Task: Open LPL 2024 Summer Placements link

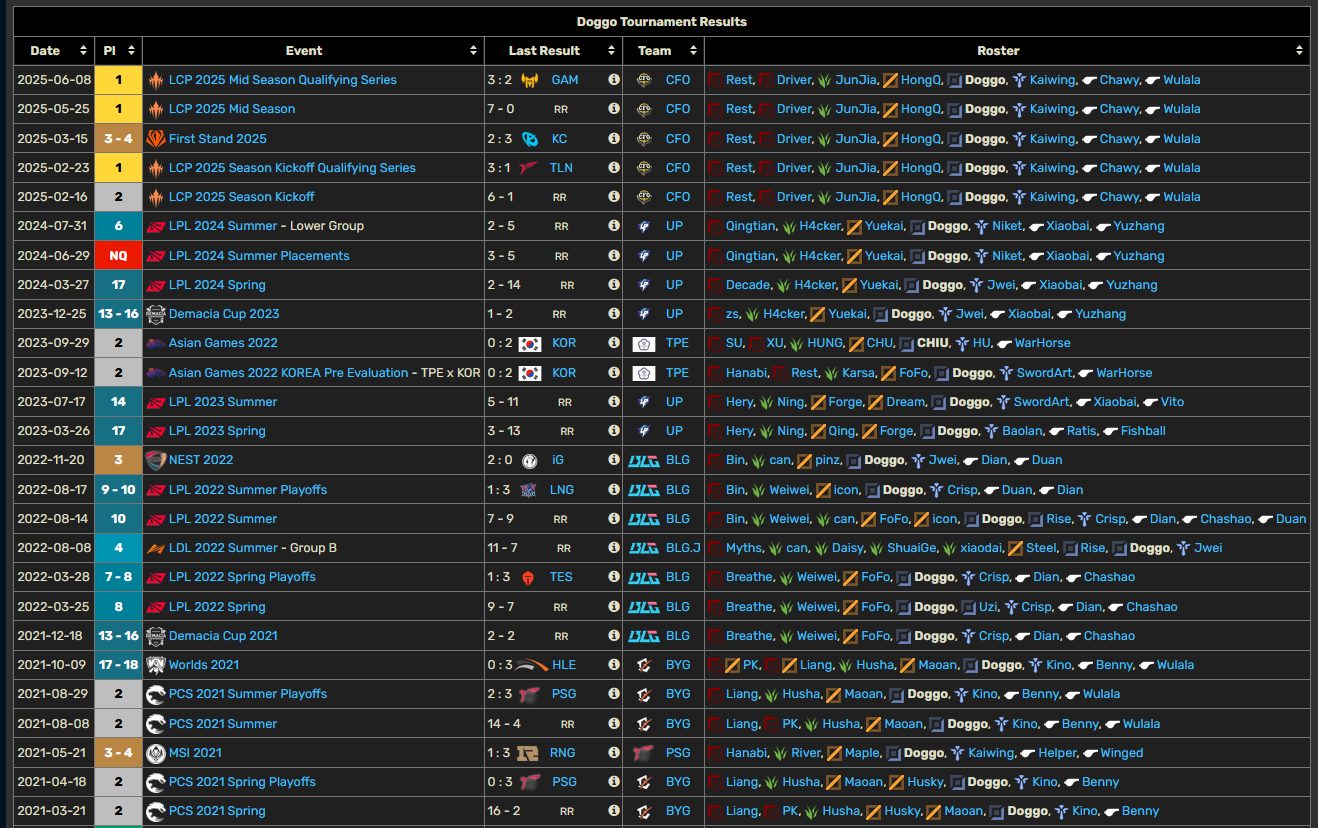Action: pyautogui.click(x=259, y=256)
